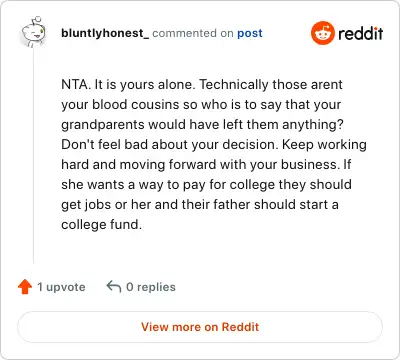Click the "grandparents would have left" line
This screenshot has width=400, height=360.
click(202, 124)
